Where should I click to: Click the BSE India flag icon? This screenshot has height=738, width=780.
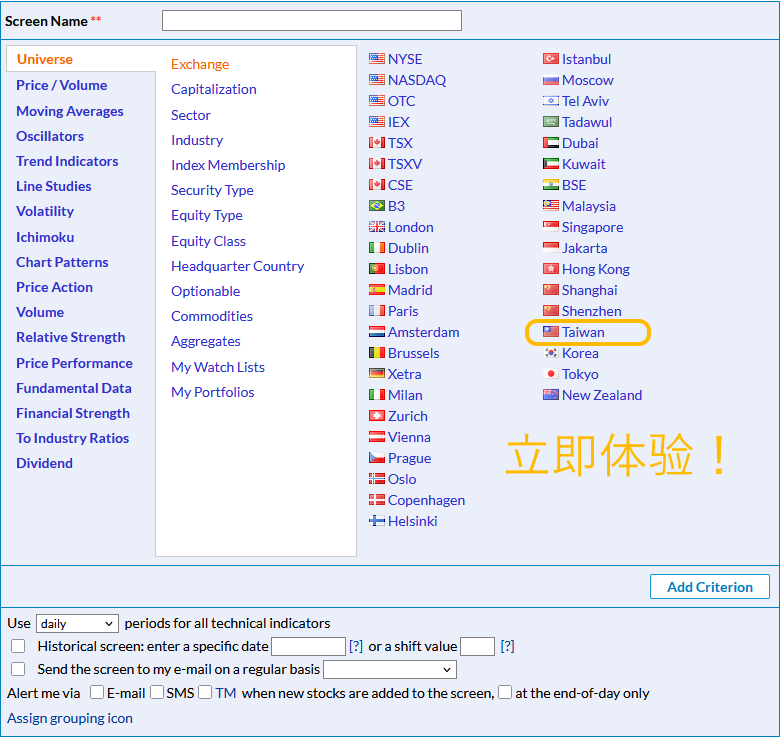coord(551,184)
